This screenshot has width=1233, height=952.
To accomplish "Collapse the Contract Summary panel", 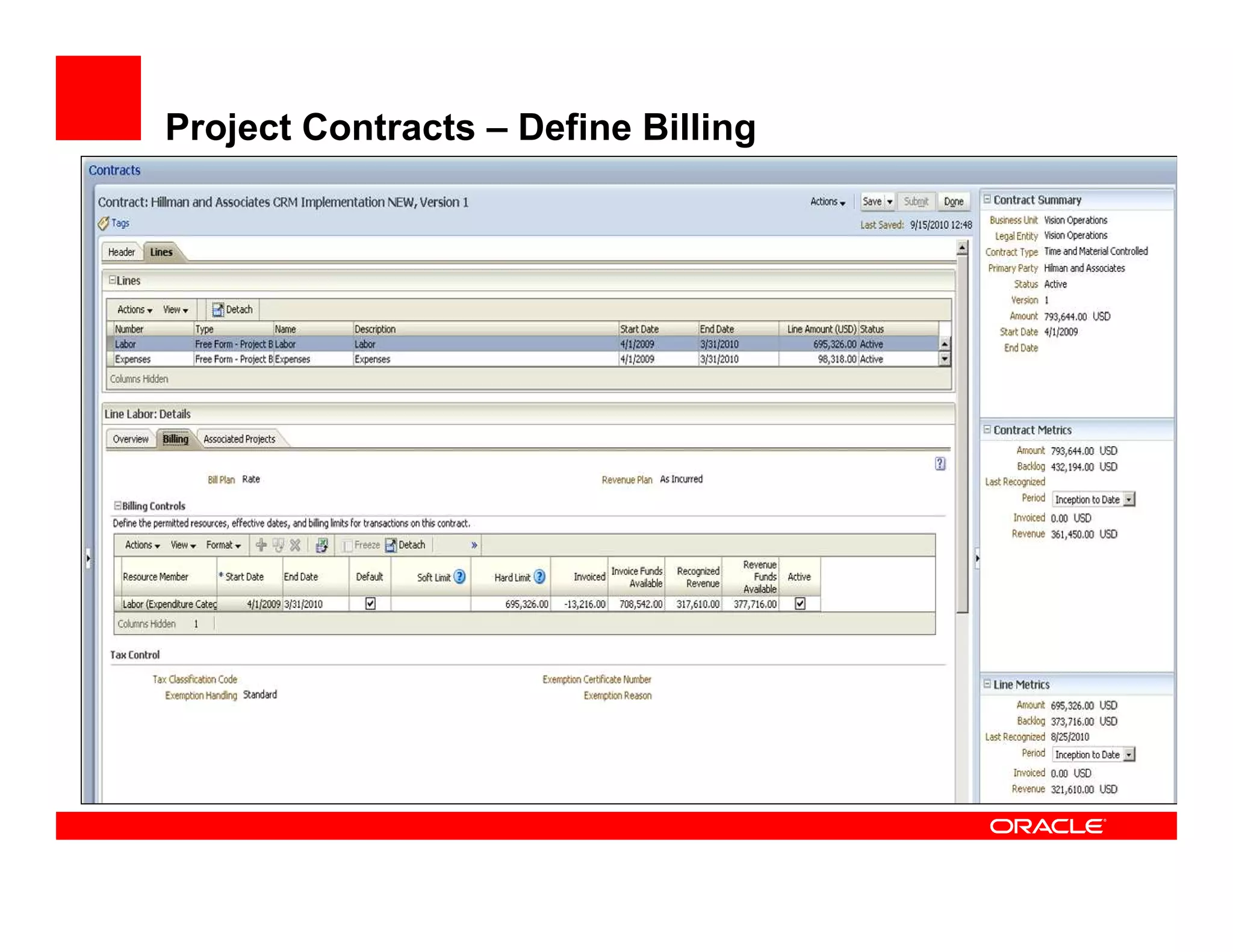I will tap(987, 199).
